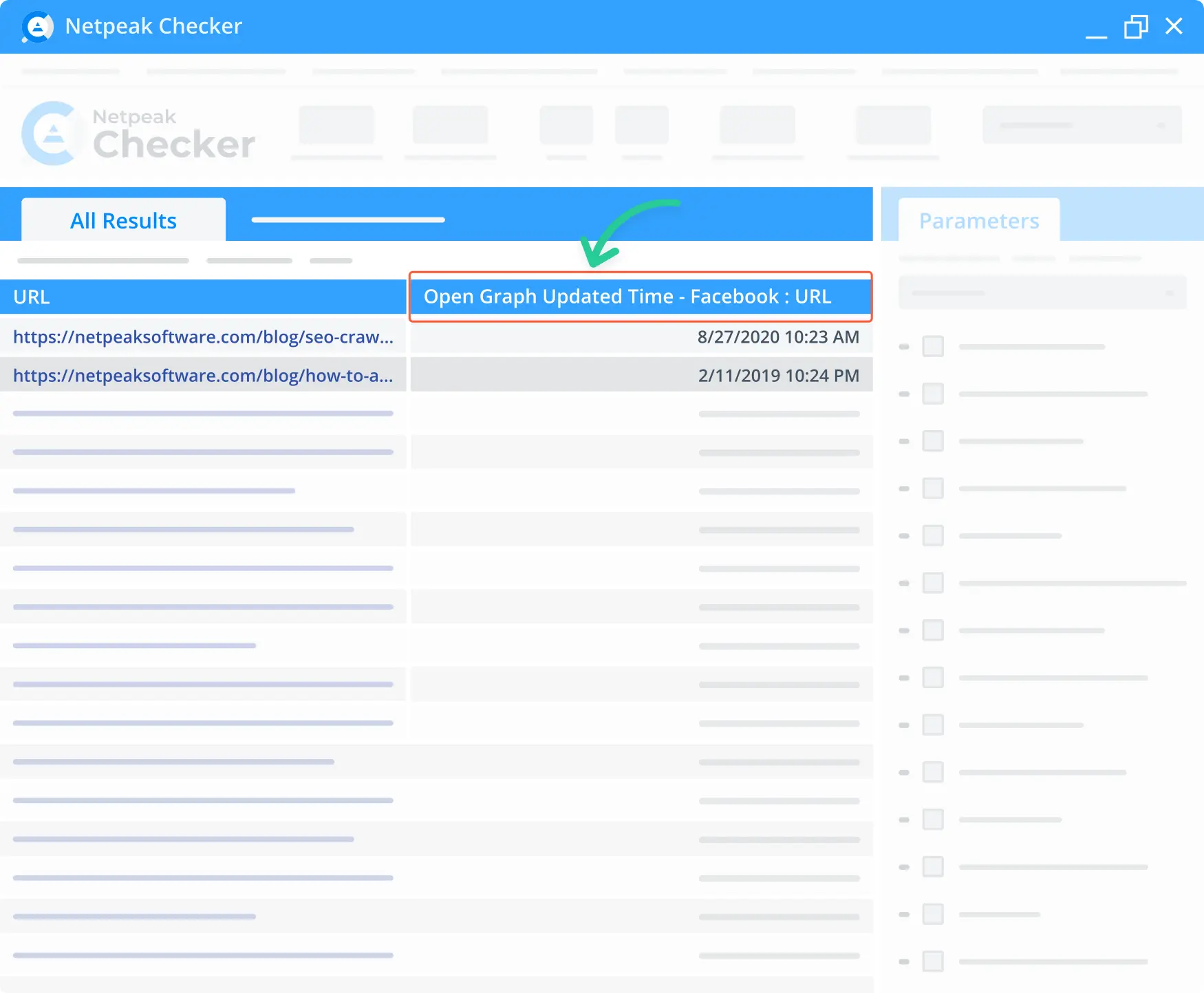Sort by Open Graph Updated Time column header
The height and width of the screenshot is (993, 1204).
[641, 297]
